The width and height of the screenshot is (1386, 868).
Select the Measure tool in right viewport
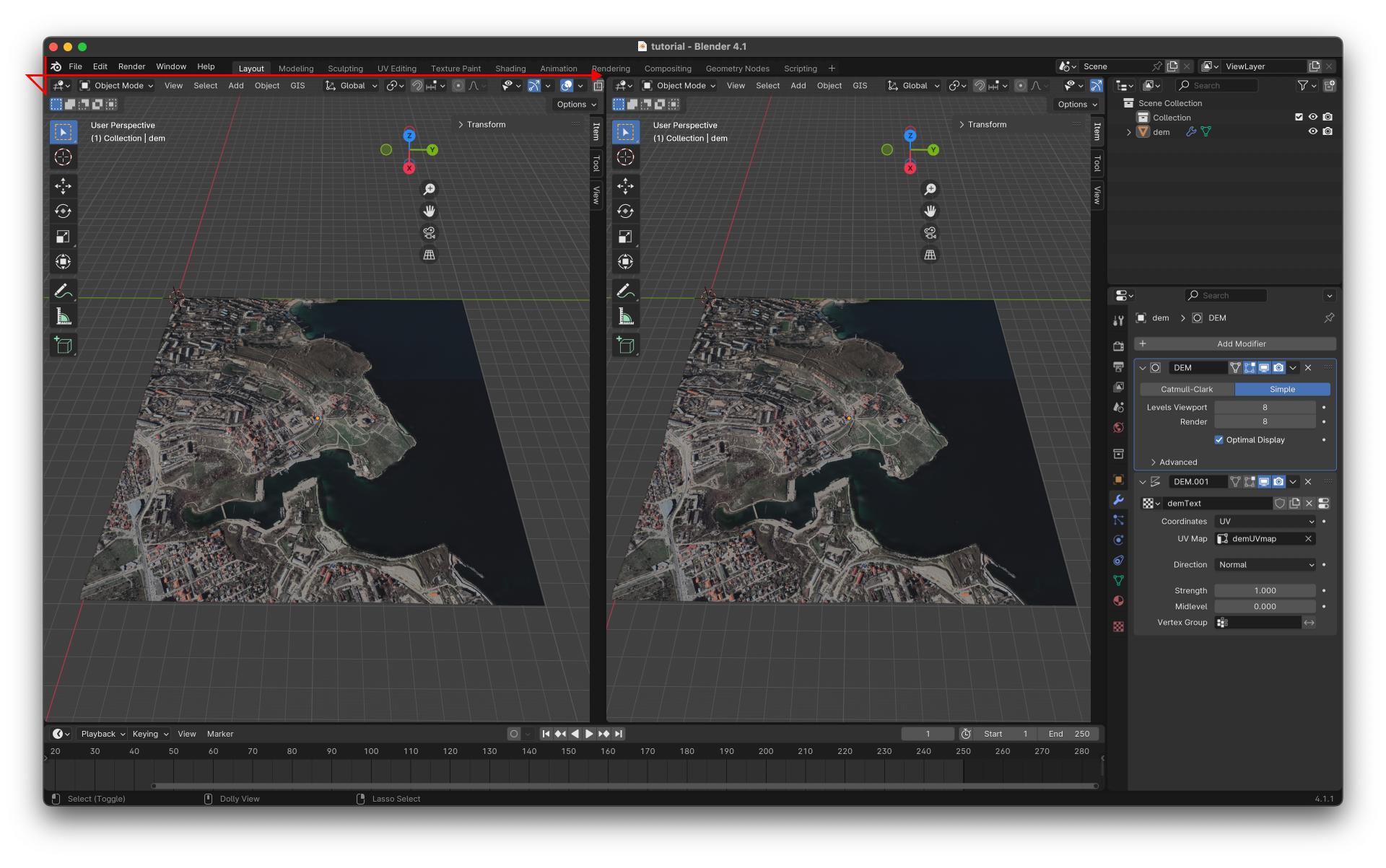(625, 316)
